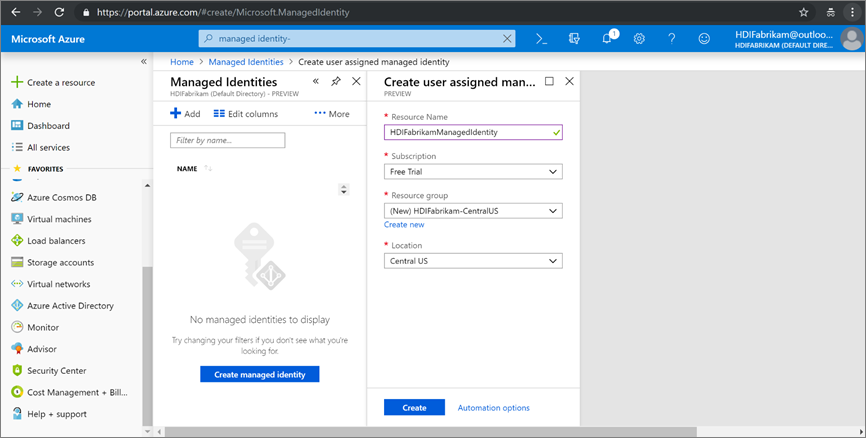This screenshot has width=866, height=438.
Task: Select Azure Active Directory menu item
Action: tap(70, 306)
